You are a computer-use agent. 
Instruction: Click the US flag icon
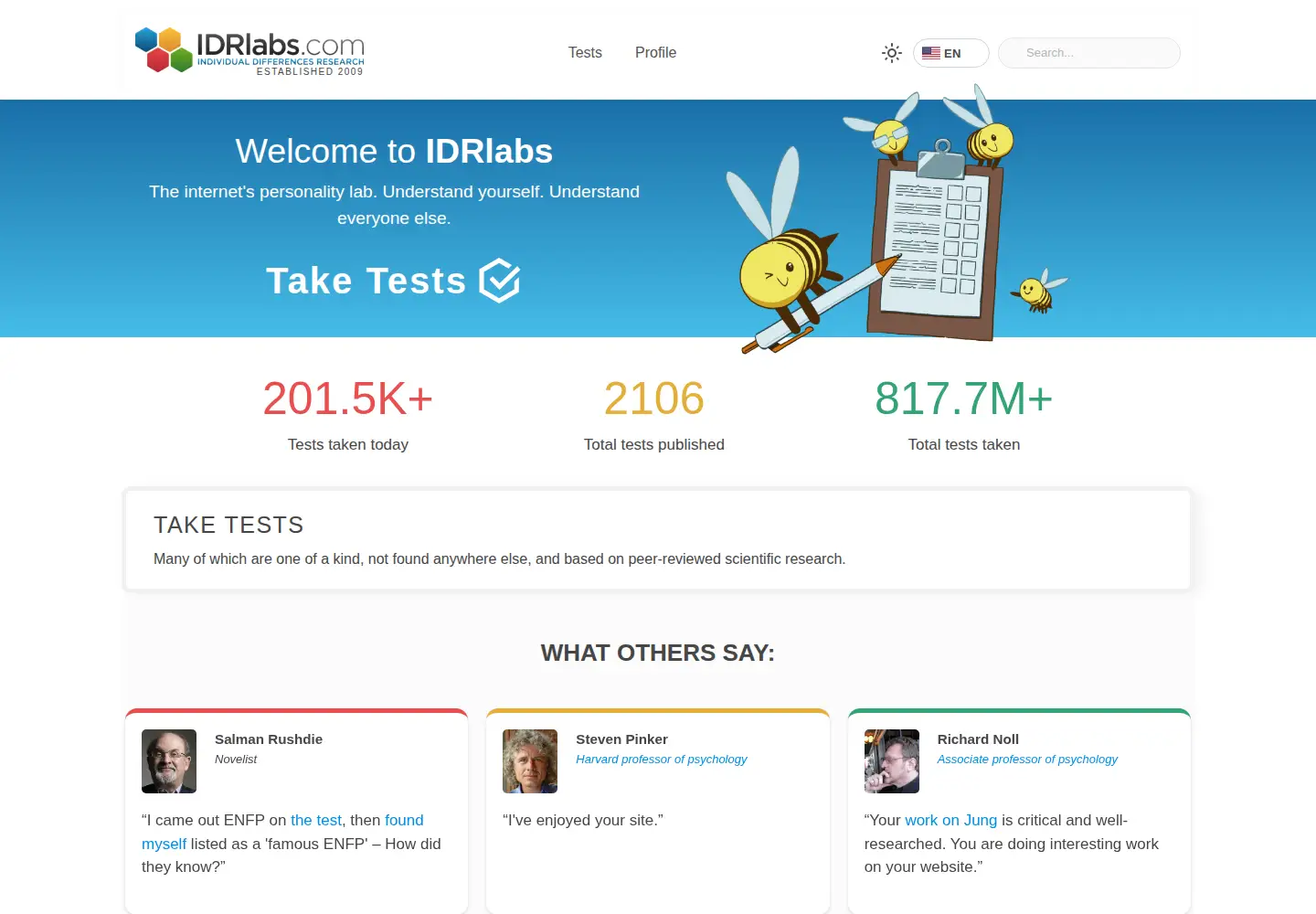[x=931, y=53]
